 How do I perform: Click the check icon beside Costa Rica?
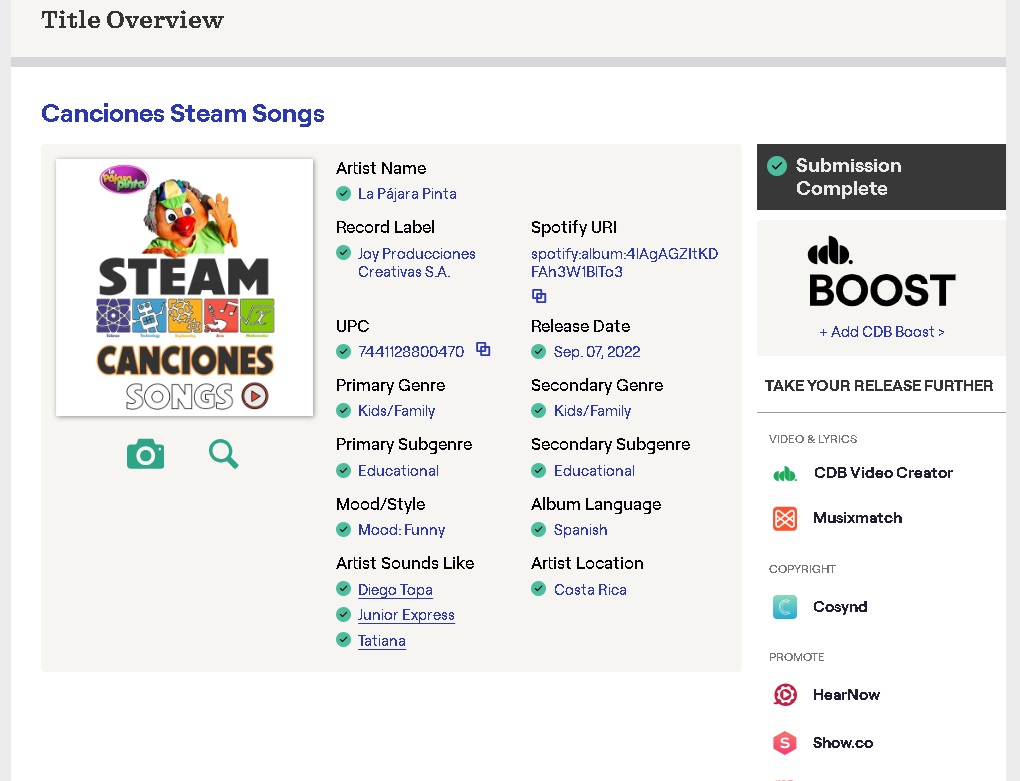[x=539, y=589]
